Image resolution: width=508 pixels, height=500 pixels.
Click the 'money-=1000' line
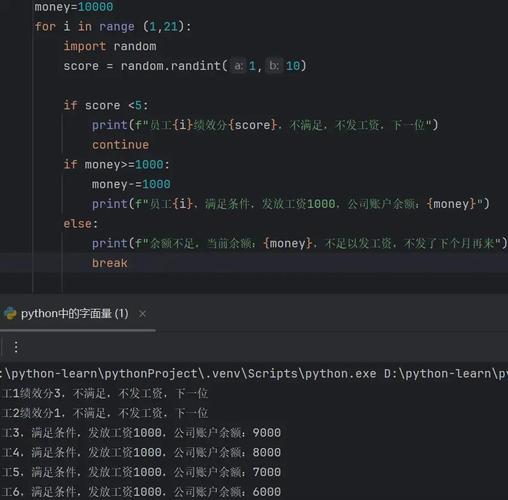131,184
